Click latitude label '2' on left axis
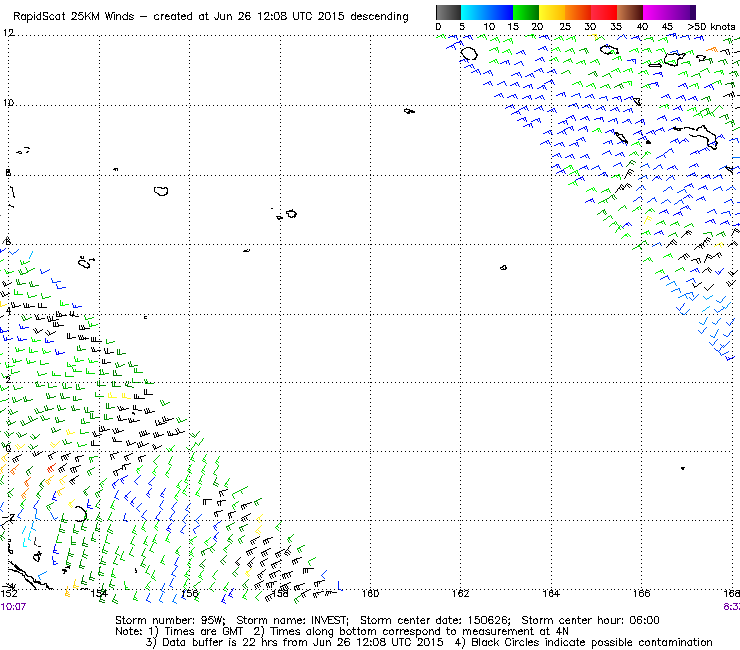Screen dimensions: 740x650 [8, 380]
